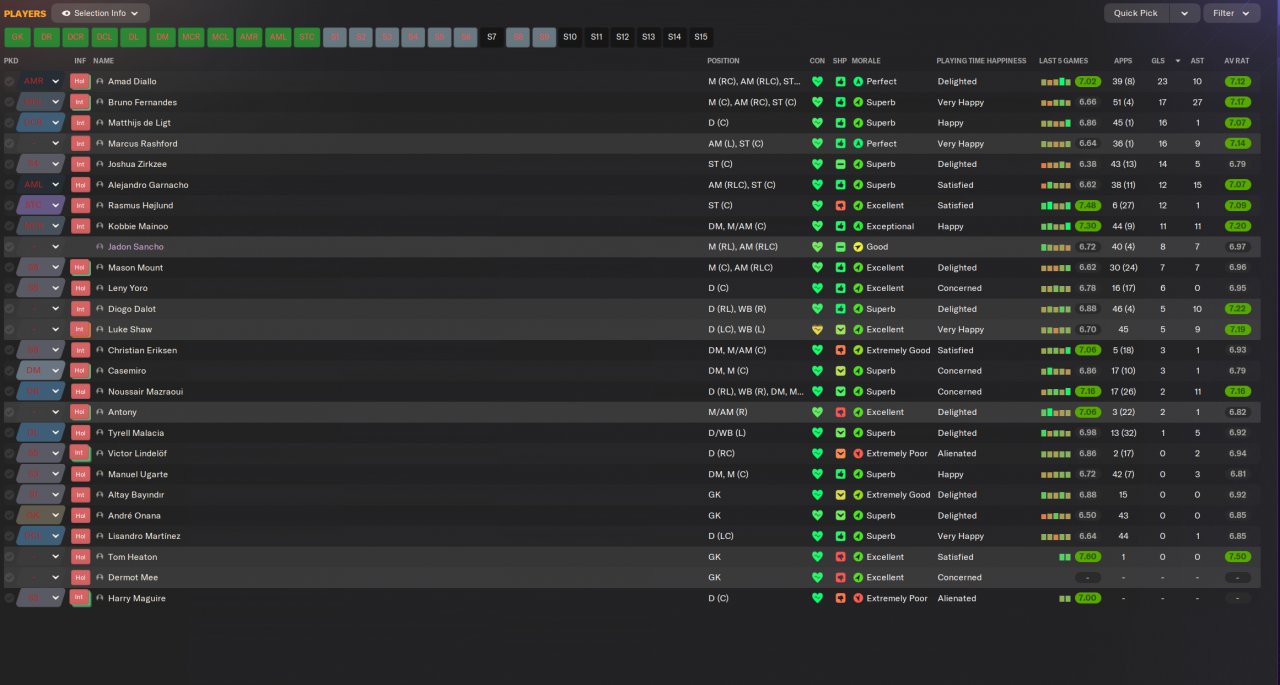This screenshot has width=1280, height=685.
Task: Open Noussair Mazraoui's player name link
Action: click(145, 392)
